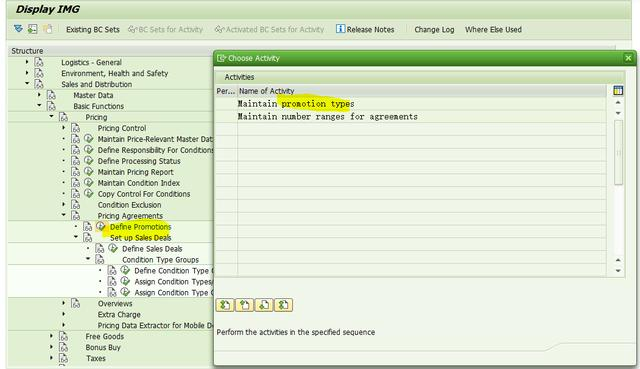The image size is (640, 369).
Task: Click the green-arrow position toolbar icon beside Expand All
Action: [32, 29]
